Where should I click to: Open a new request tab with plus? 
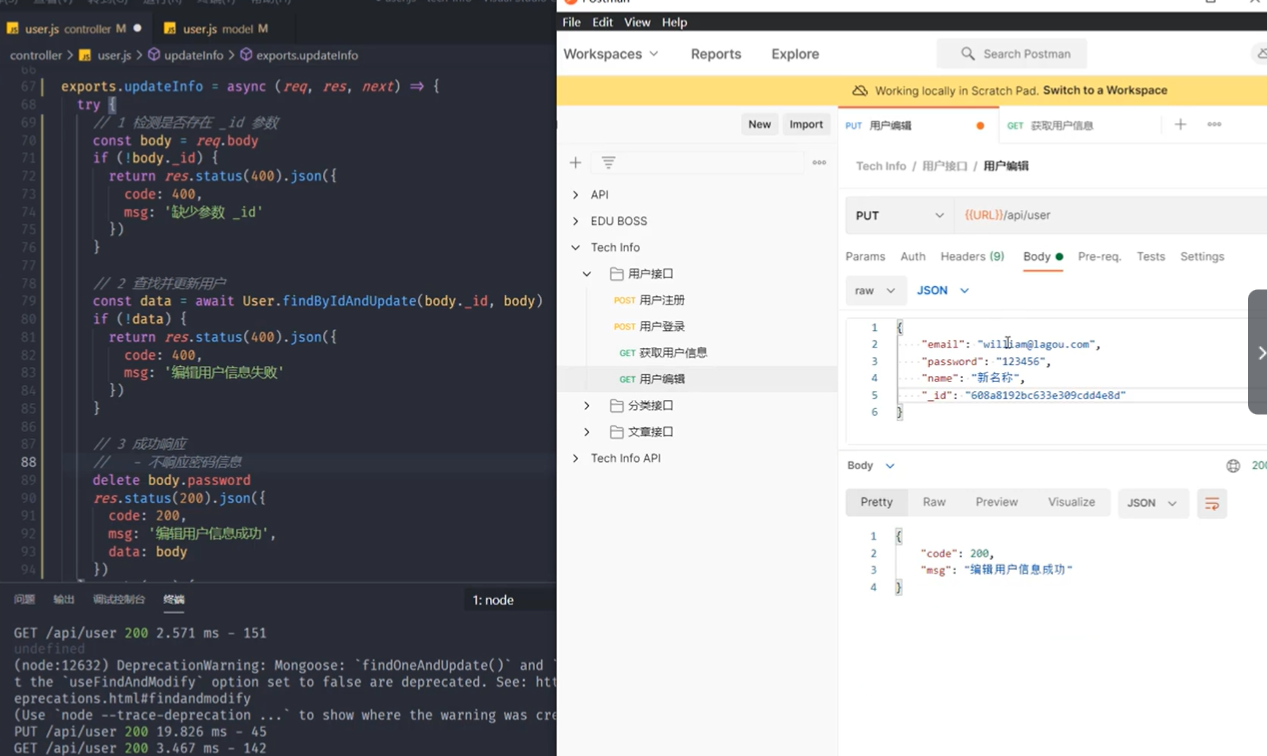(1180, 124)
